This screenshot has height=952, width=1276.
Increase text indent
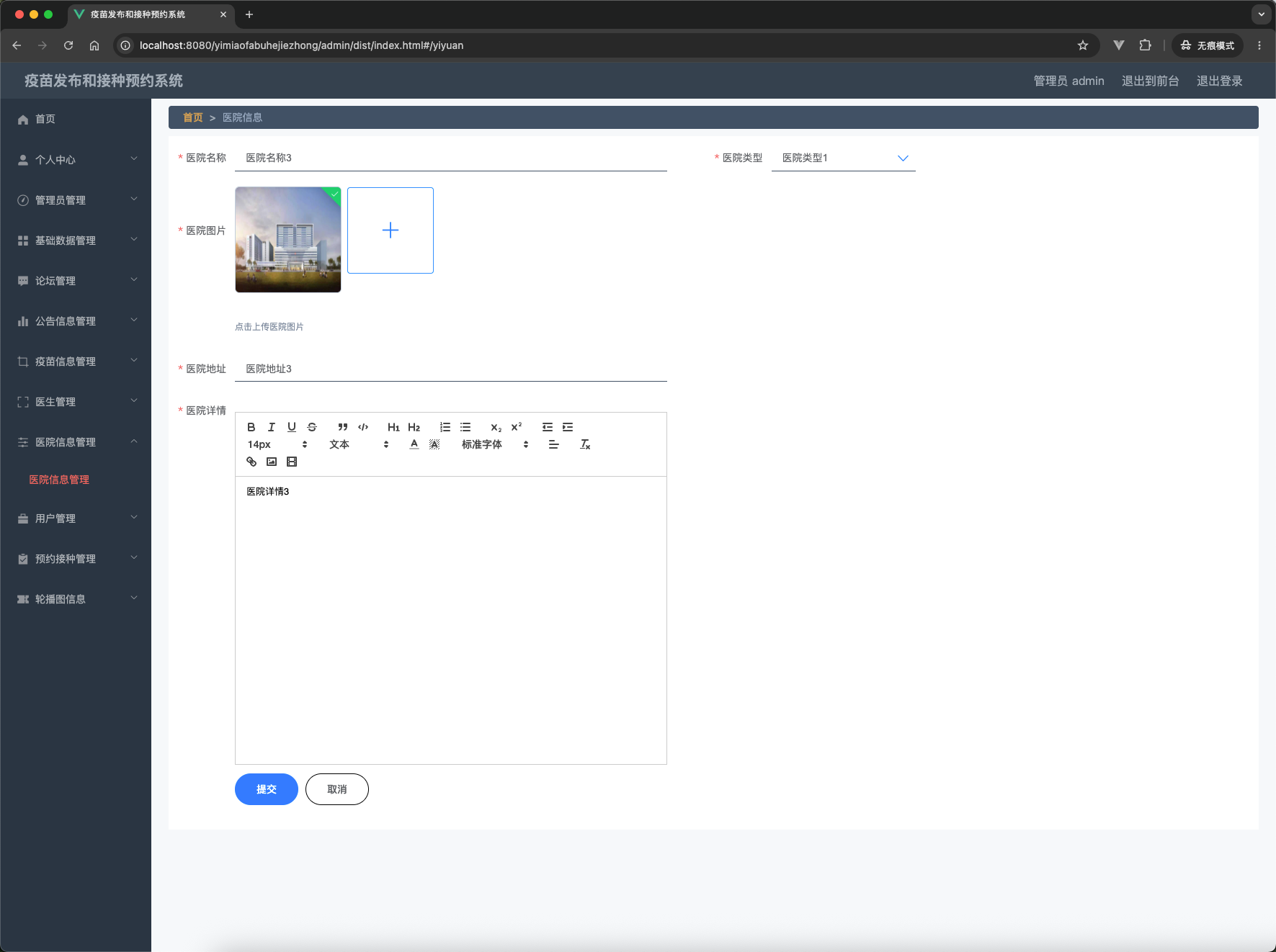coord(568,427)
